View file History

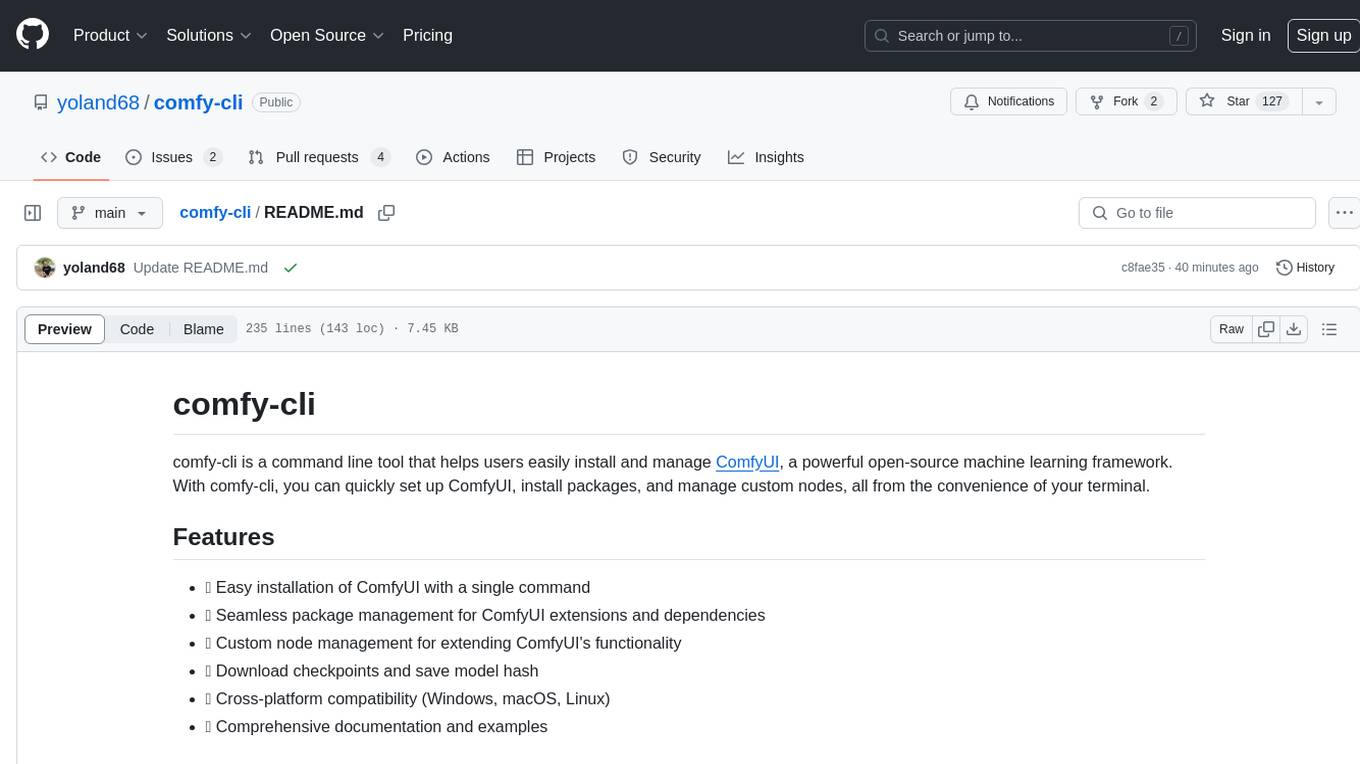click(1305, 268)
